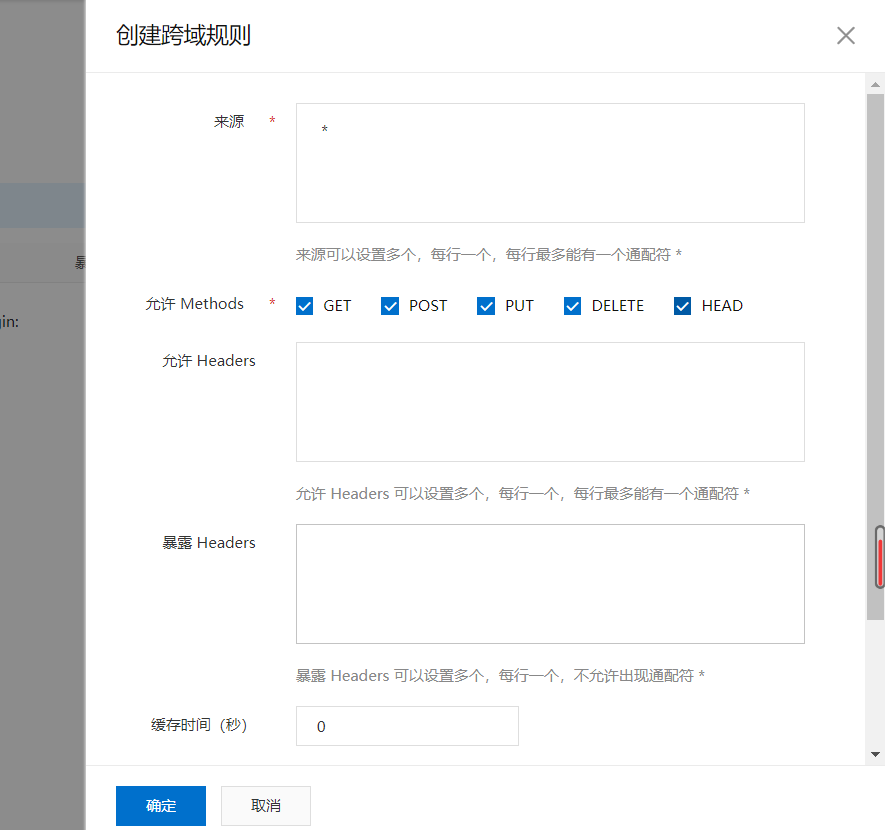Toggle the PUT method checkbox
The width and height of the screenshot is (885, 830).
pyautogui.click(x=486, y=306)
